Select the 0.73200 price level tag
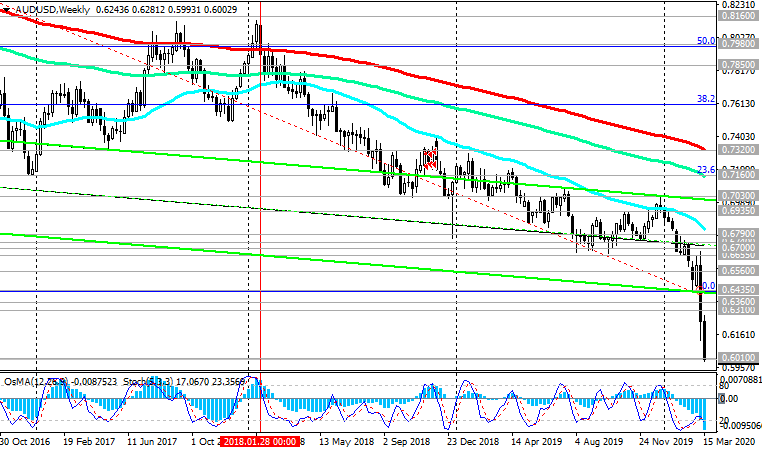This screenshot has width=762, height=452. click(739, 148)
